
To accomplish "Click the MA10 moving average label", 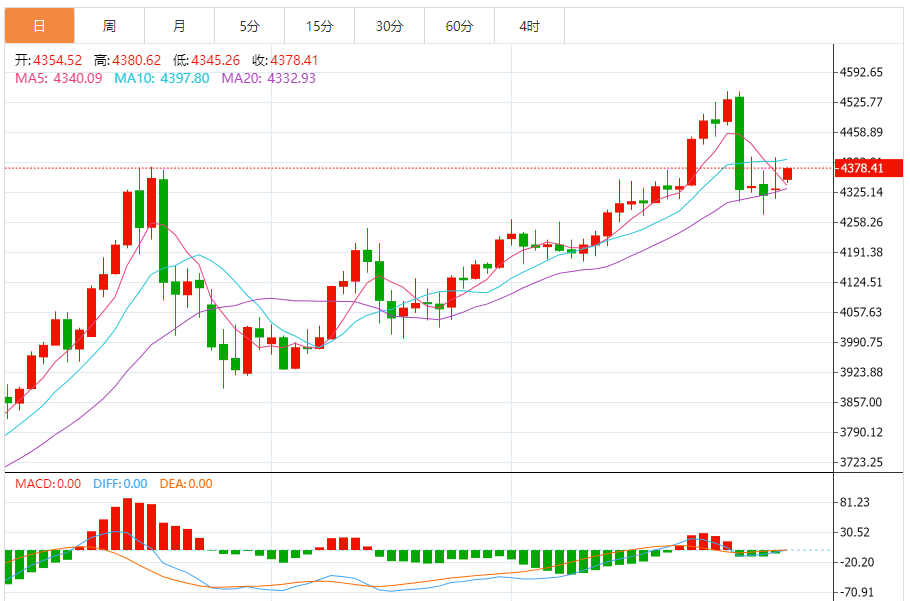I will pyautogui.click(x=162, y=78).
